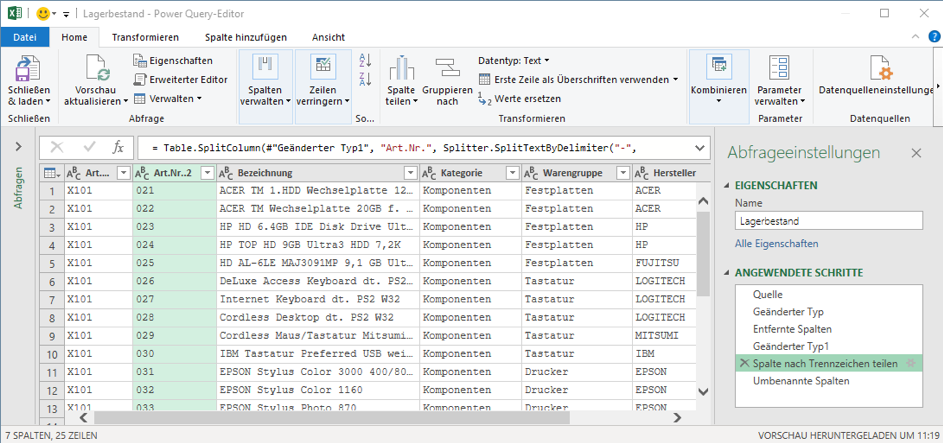Click the Vorschau aktualisieren icon

tap(97, 69)
